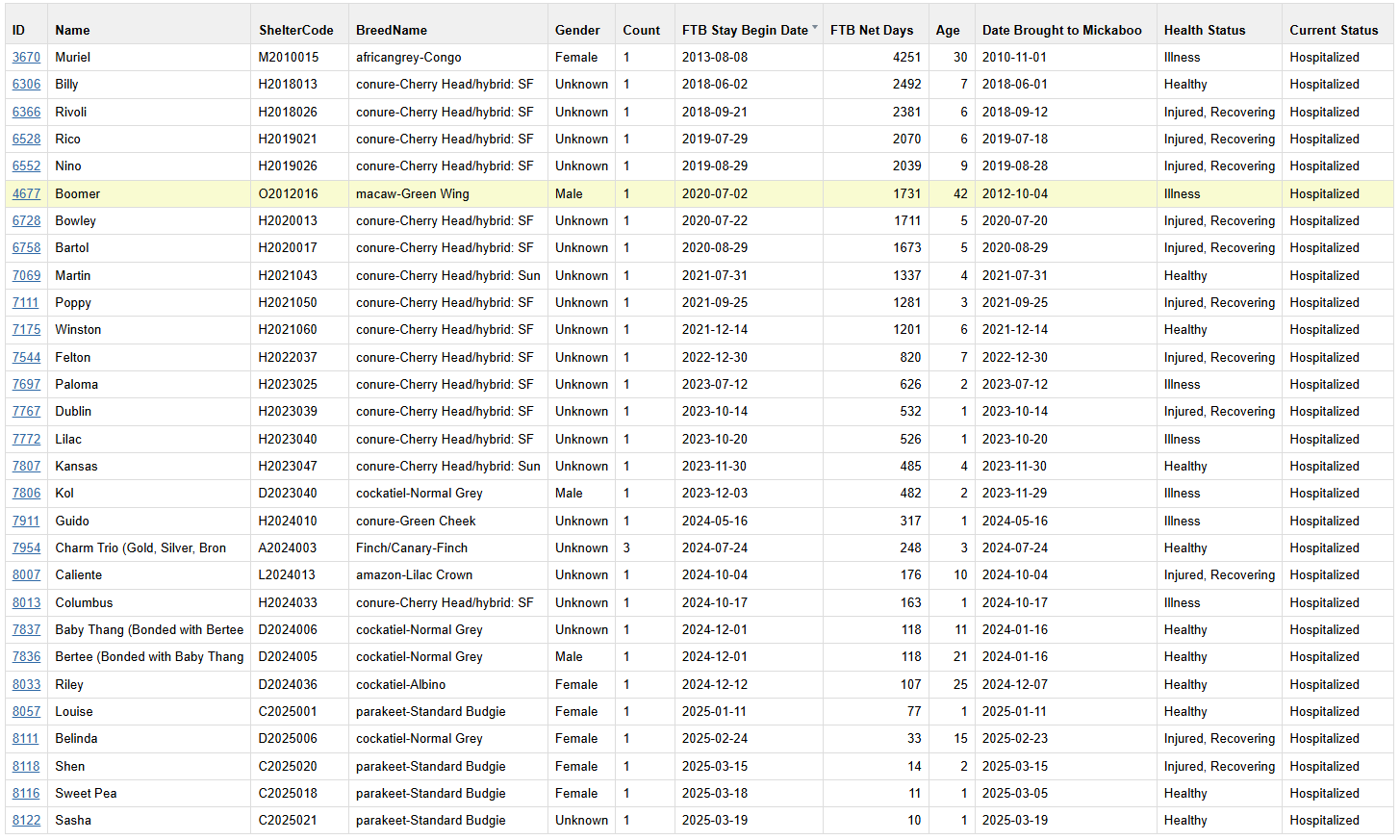
Task: Sort table by BreedName header
Action: [391, 31]
